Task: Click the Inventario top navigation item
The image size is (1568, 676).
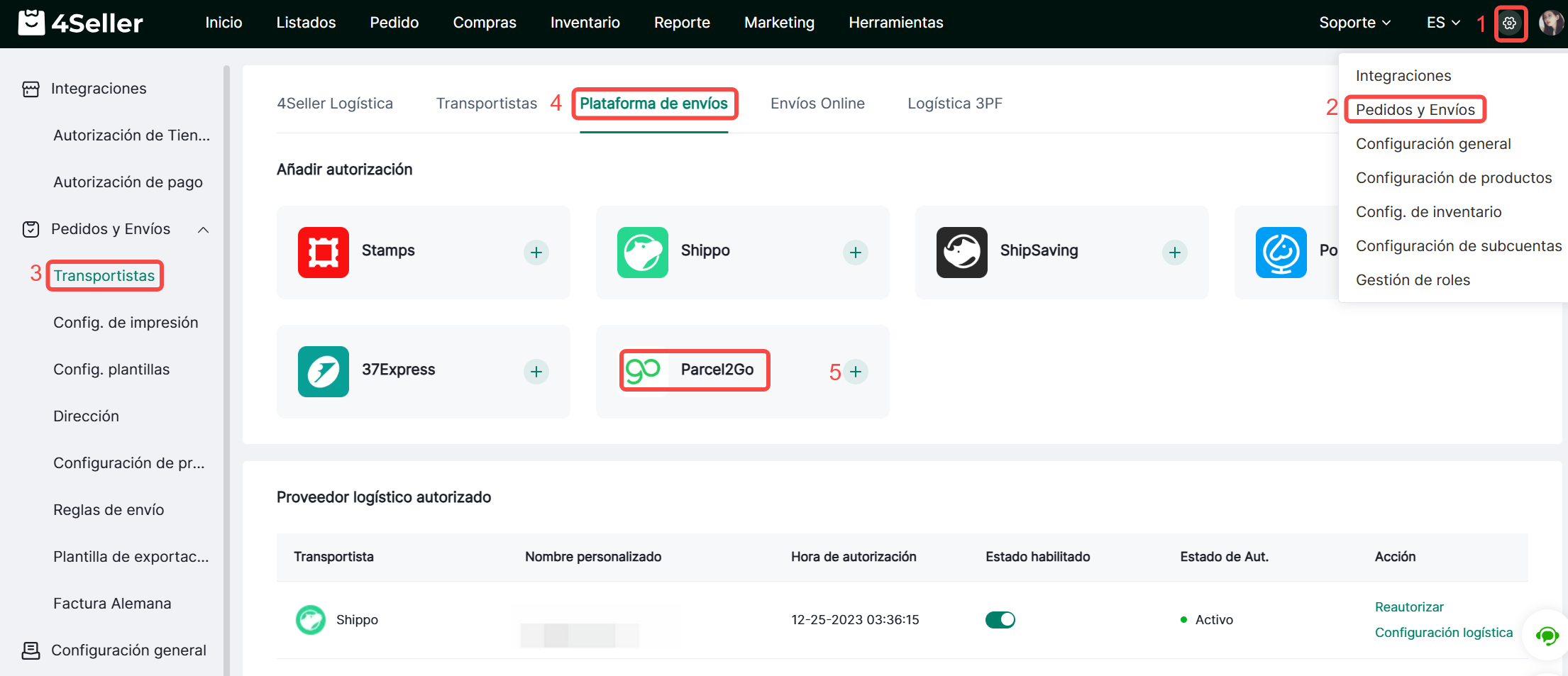Action: pos(585,23)
